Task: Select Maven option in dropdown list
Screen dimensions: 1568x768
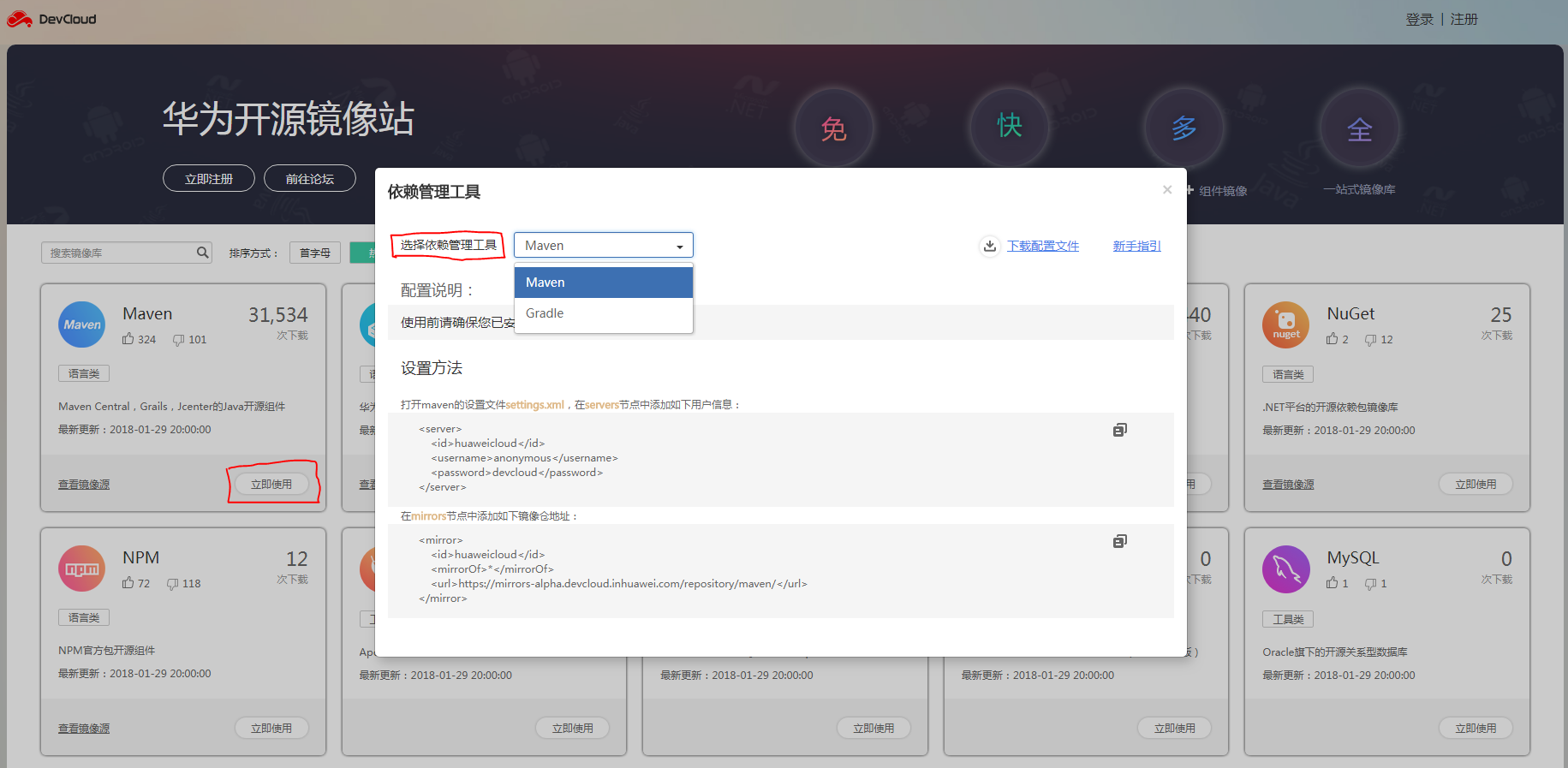Action: (604, 283)
